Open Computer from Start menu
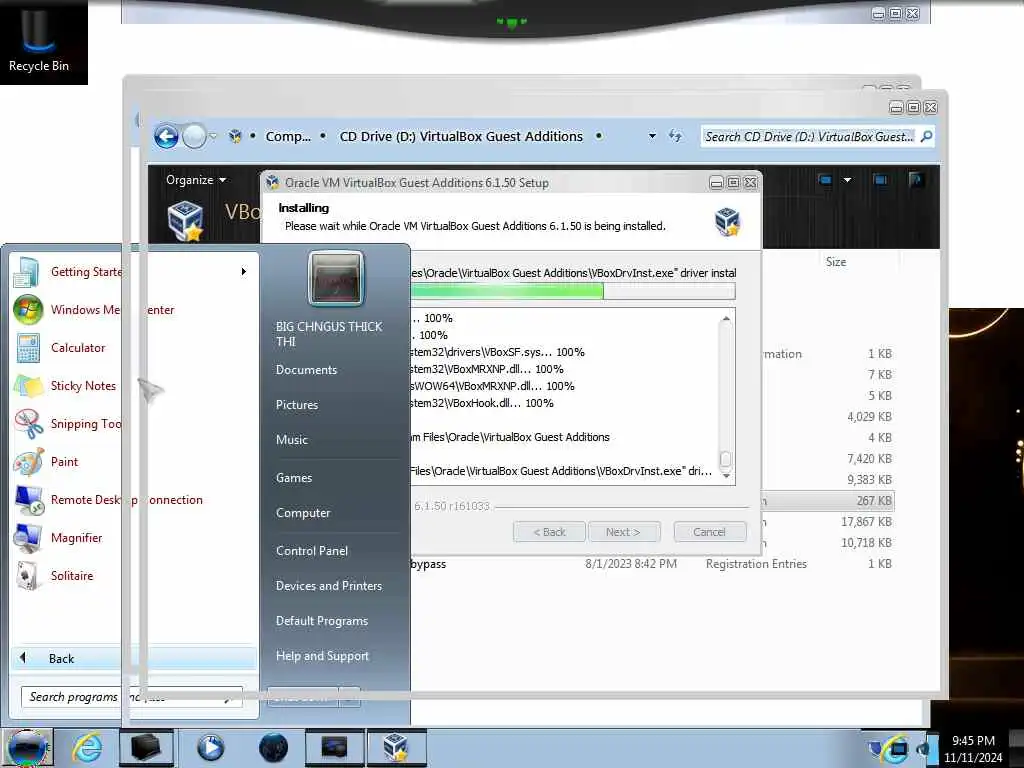This screenshot has height=768, width=1024. click(x=303, y=513)
